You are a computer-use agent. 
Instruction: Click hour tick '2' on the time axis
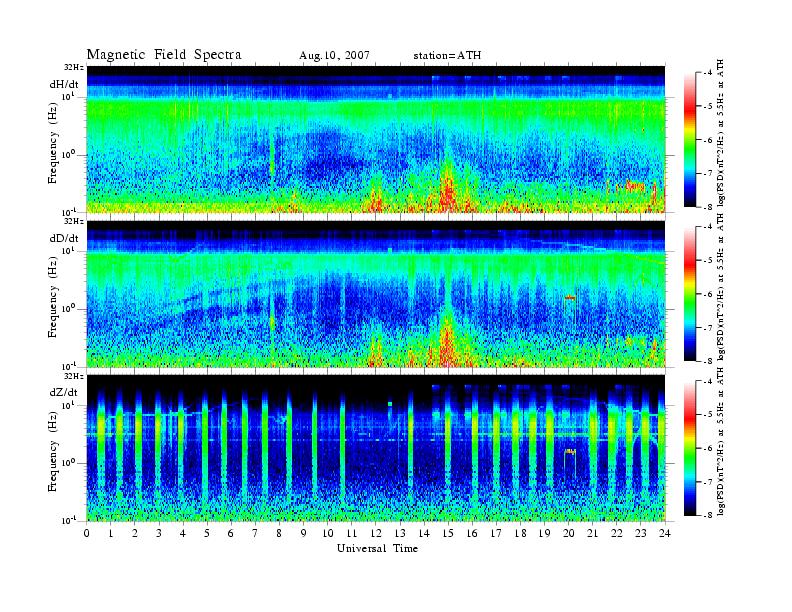[x=135, y=534]
